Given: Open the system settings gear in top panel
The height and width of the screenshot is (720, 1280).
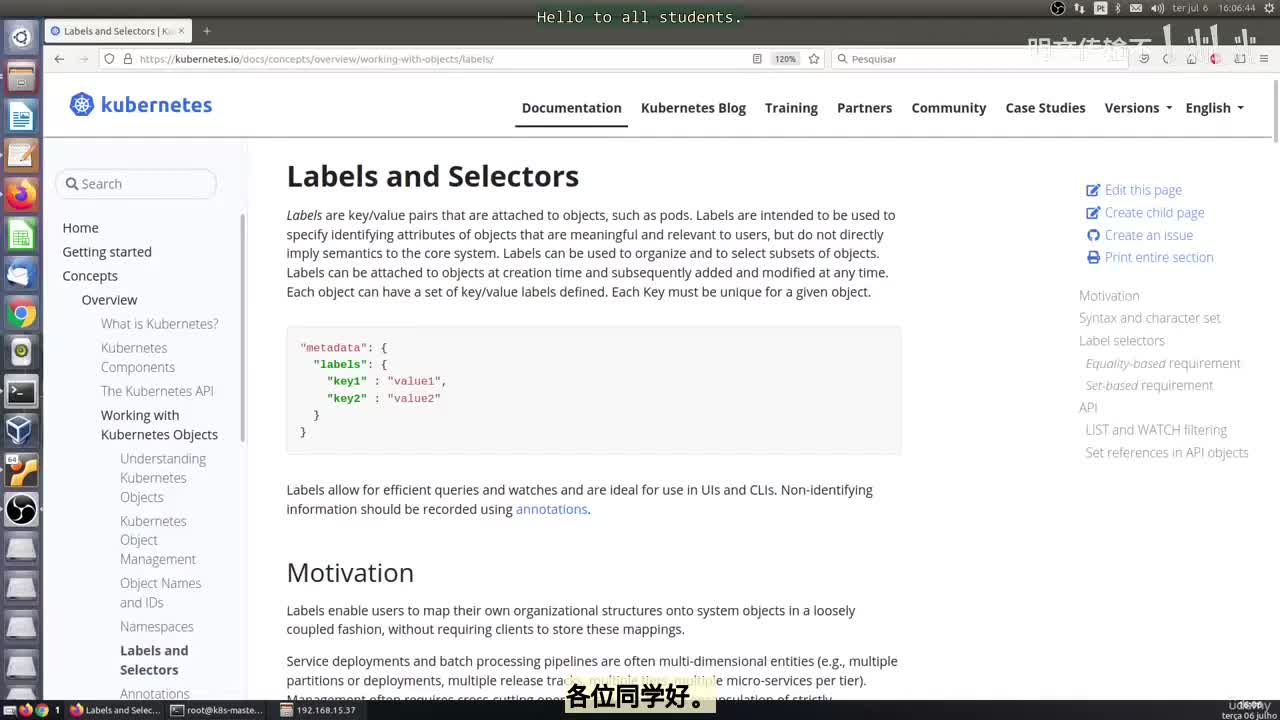Looking at the screenshot, I should pos(1268,8).
